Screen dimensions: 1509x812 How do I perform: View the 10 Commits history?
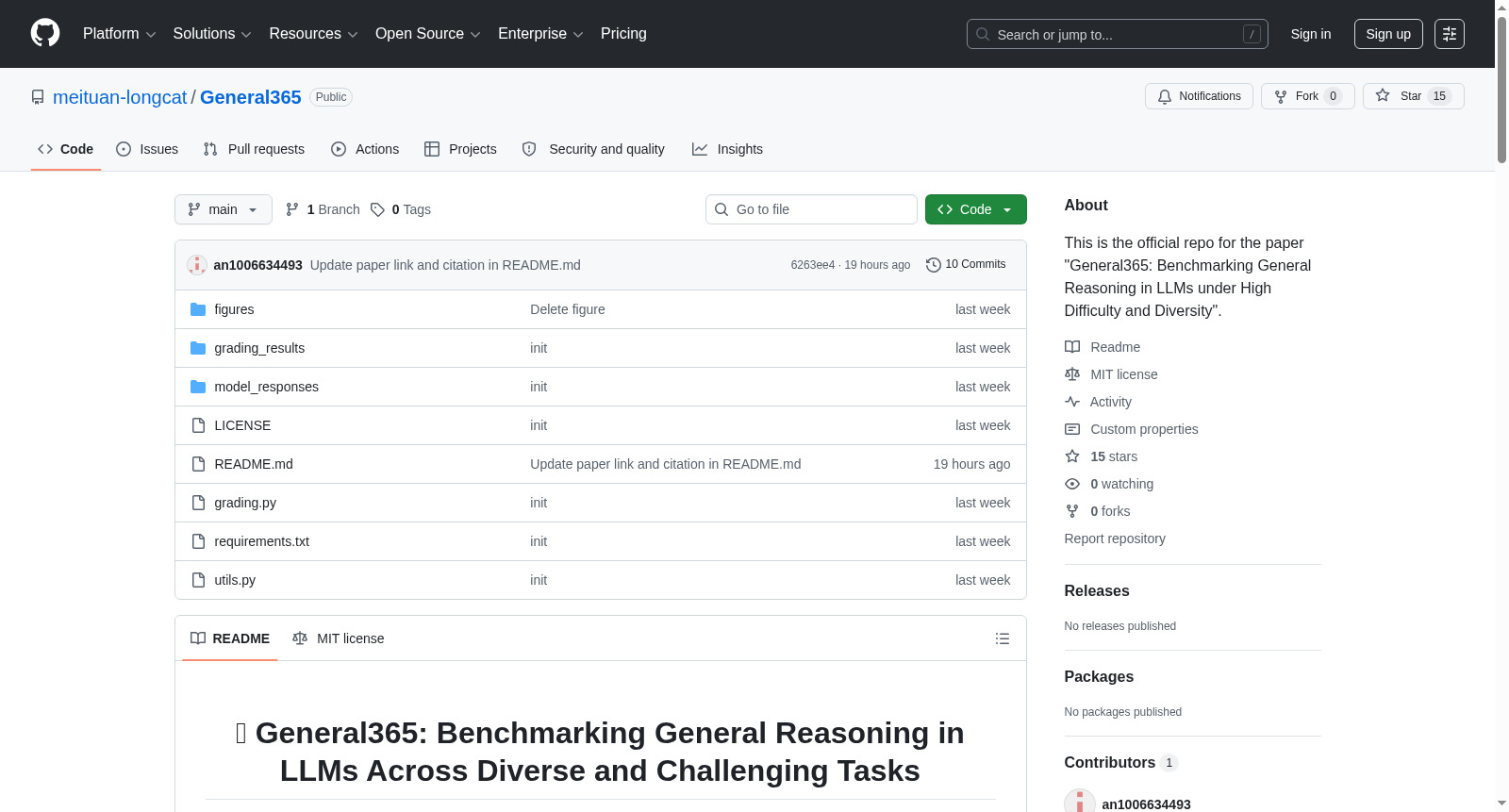[x=967, y=265]
